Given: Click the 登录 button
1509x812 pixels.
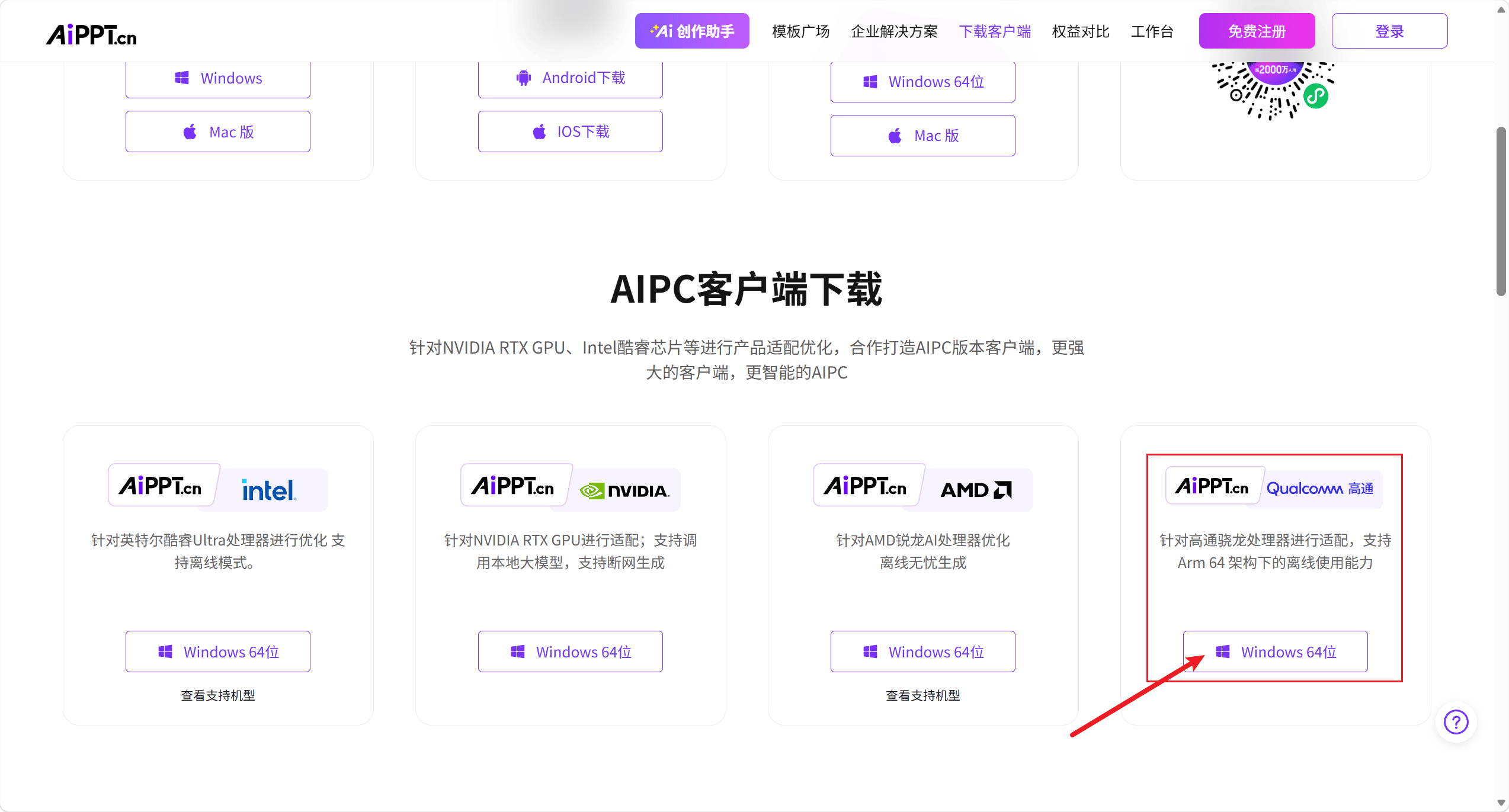Looking at the screenshot, I should tap(1389, 31).
